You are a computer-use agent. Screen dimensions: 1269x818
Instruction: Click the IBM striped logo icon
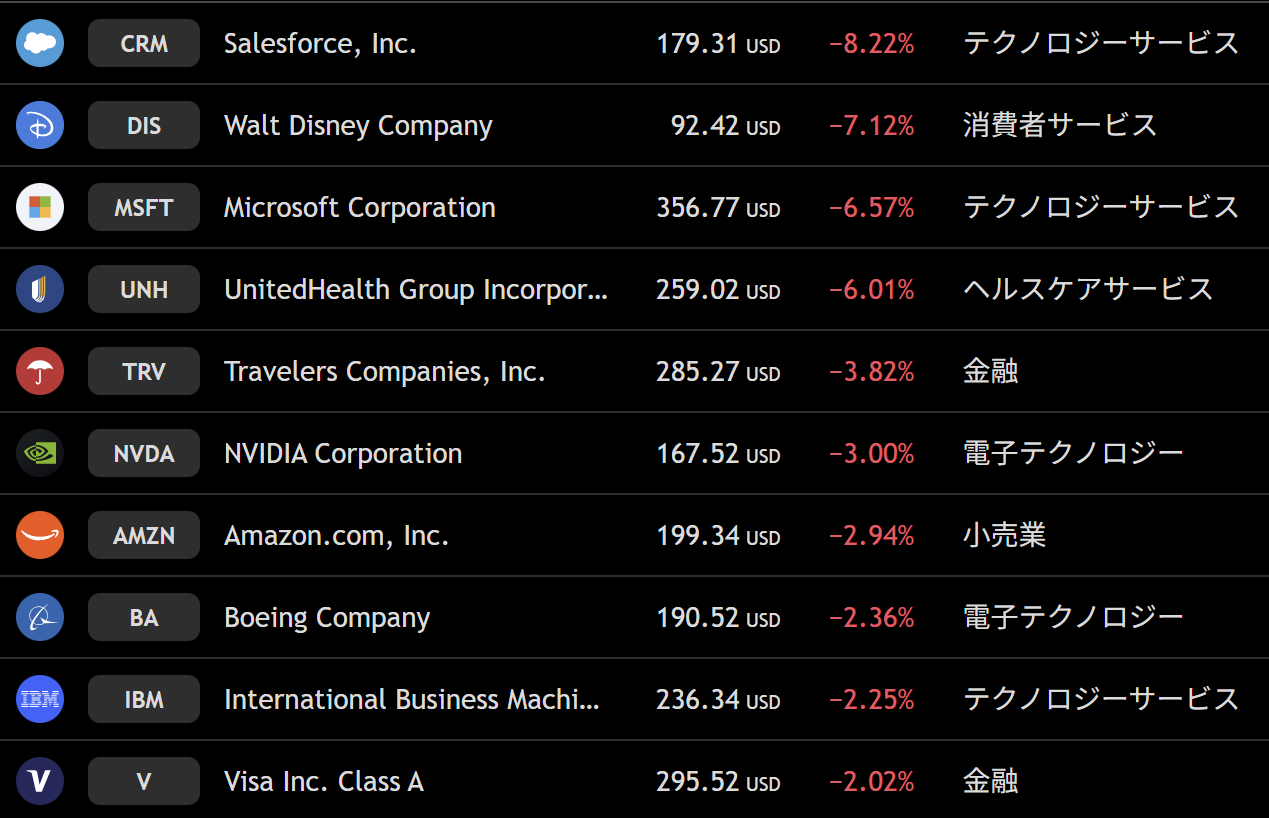(40, 700)
